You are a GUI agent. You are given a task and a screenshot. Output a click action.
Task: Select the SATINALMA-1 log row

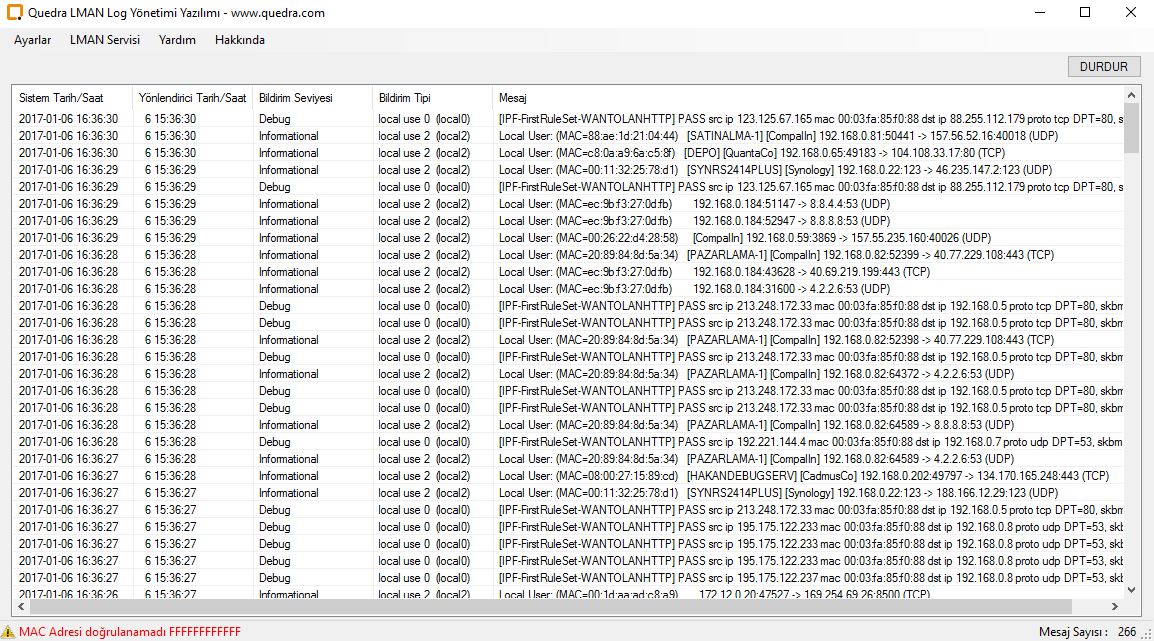pos(600,136)
